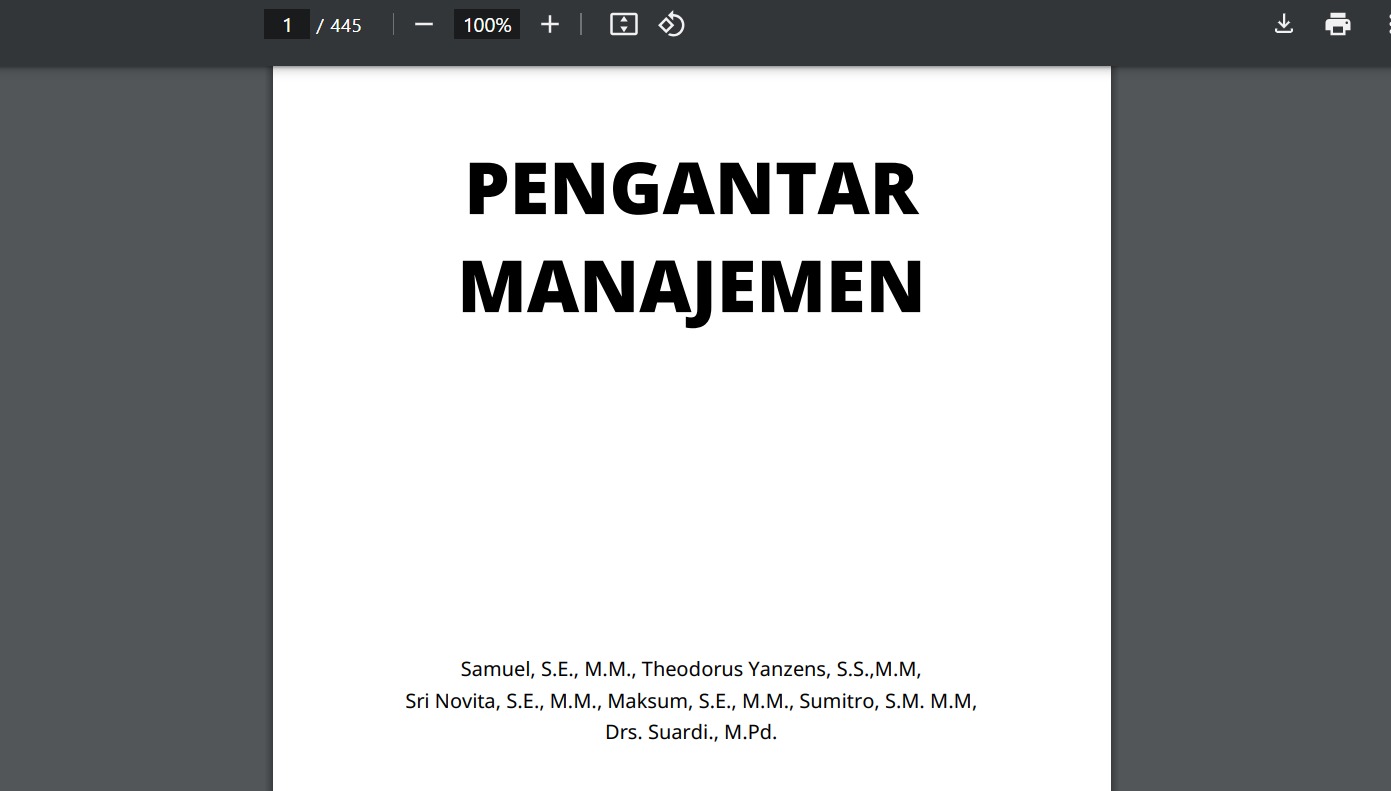Click the current page number field
1391x791 pixels.
tap(287, 25)
